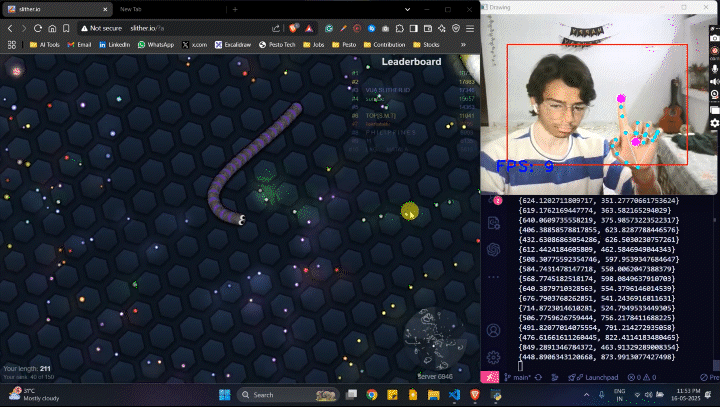Open VS Code accounts icon

tap(493, 331)
